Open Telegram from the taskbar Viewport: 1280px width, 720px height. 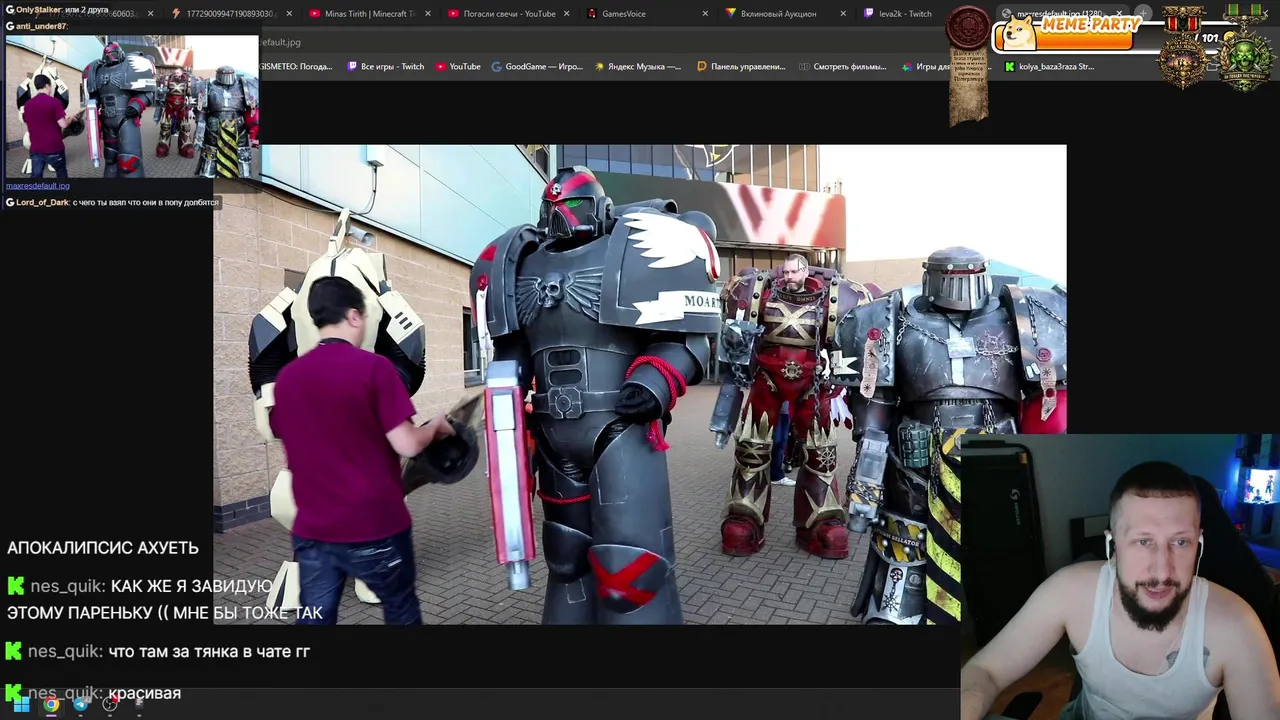coord(81,705)
